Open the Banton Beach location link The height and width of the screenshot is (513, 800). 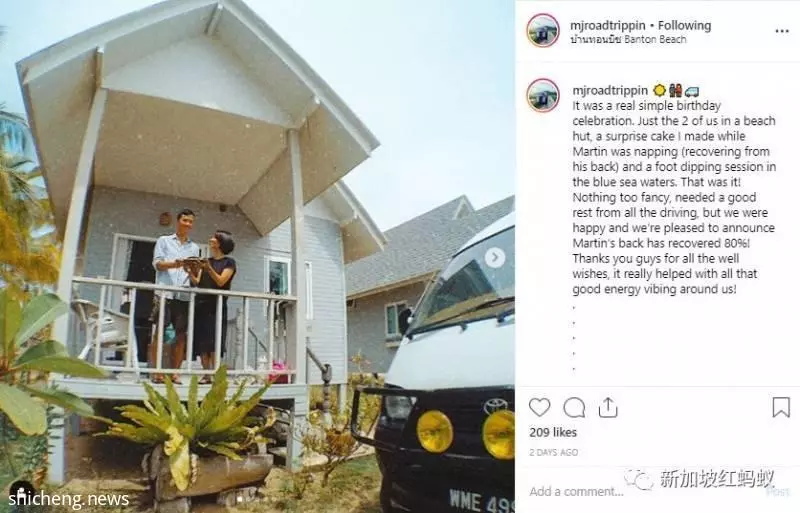point(628,39)
